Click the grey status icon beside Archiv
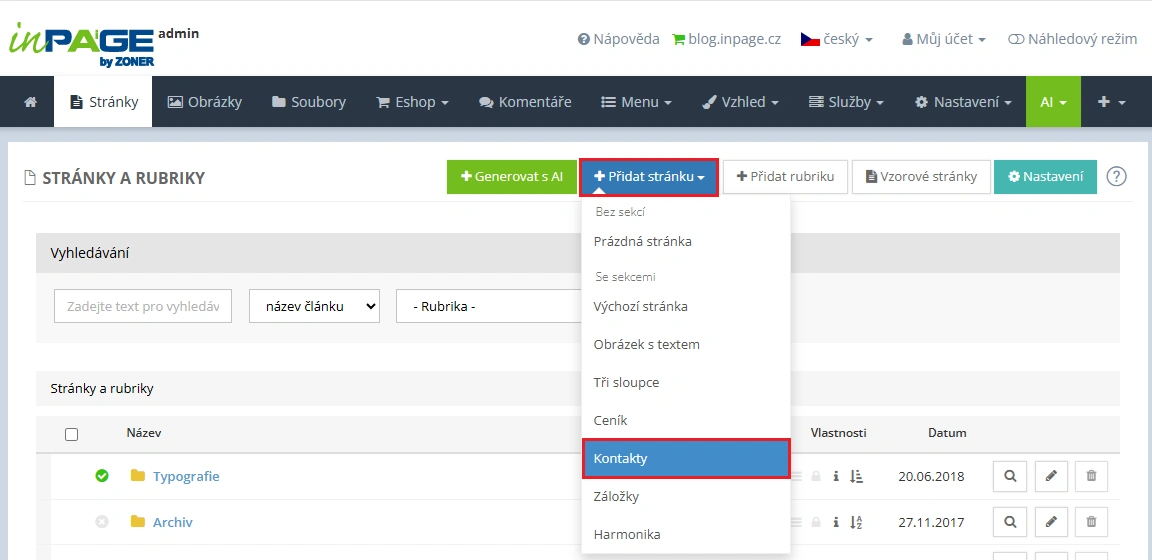 point(102,522)
